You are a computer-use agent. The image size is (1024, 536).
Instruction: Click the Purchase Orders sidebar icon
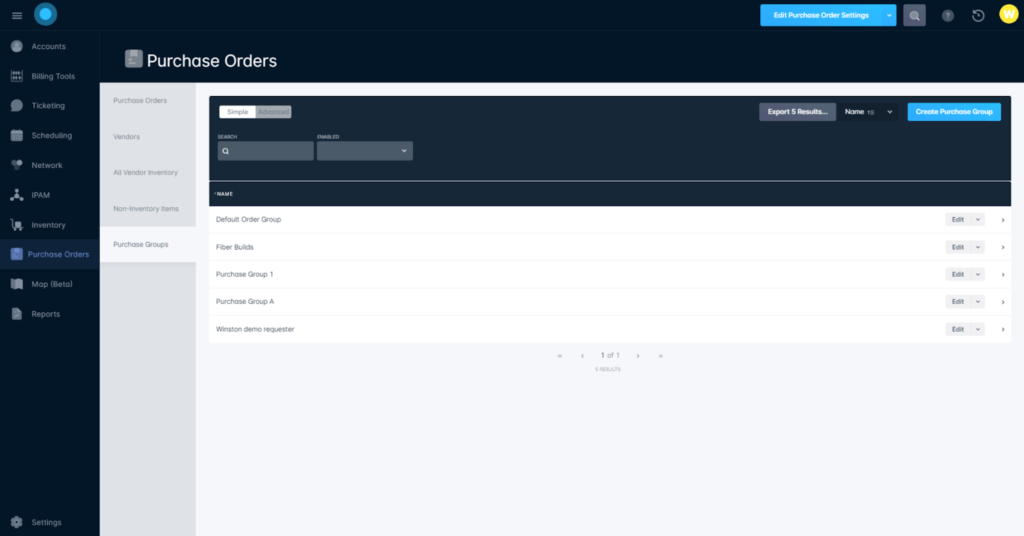[17, 255]
